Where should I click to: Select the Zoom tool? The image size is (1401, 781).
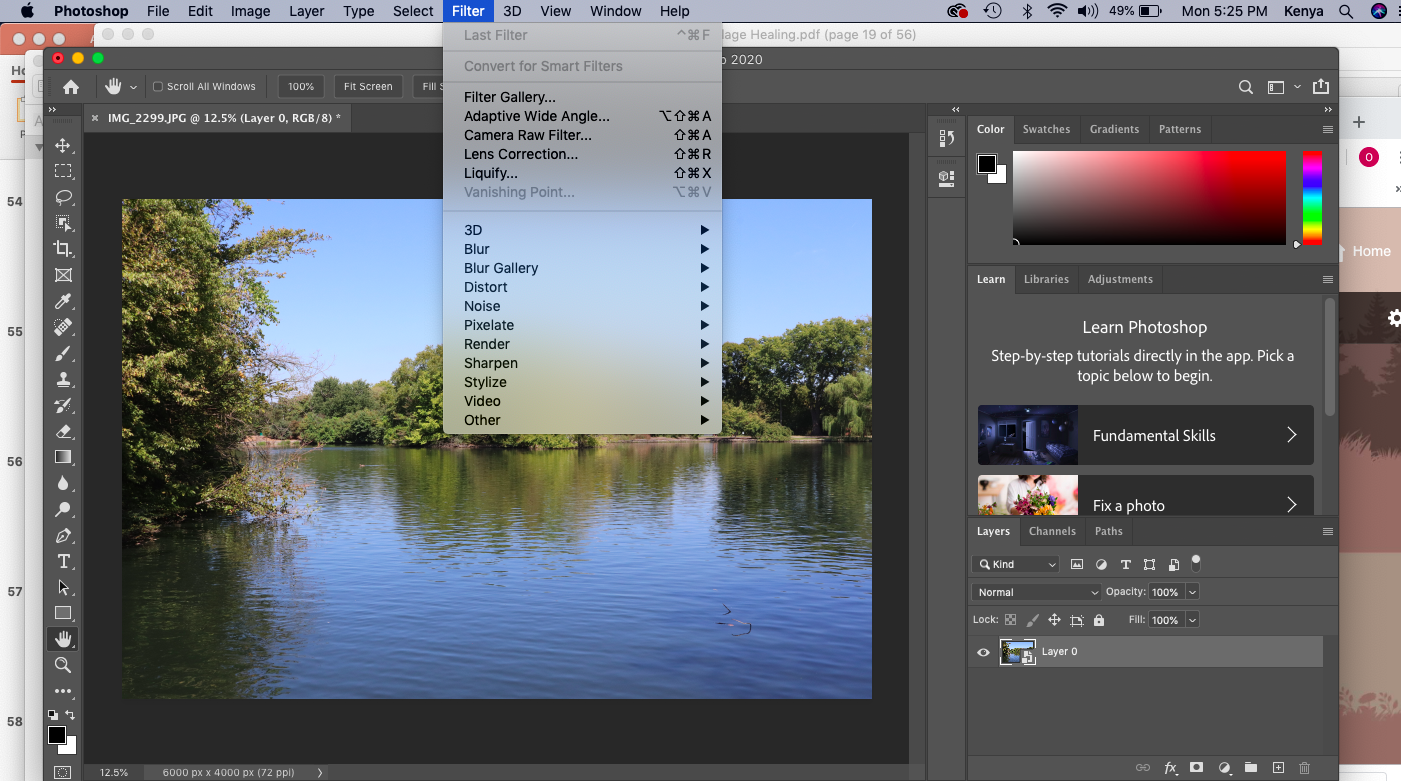[63, 665]
